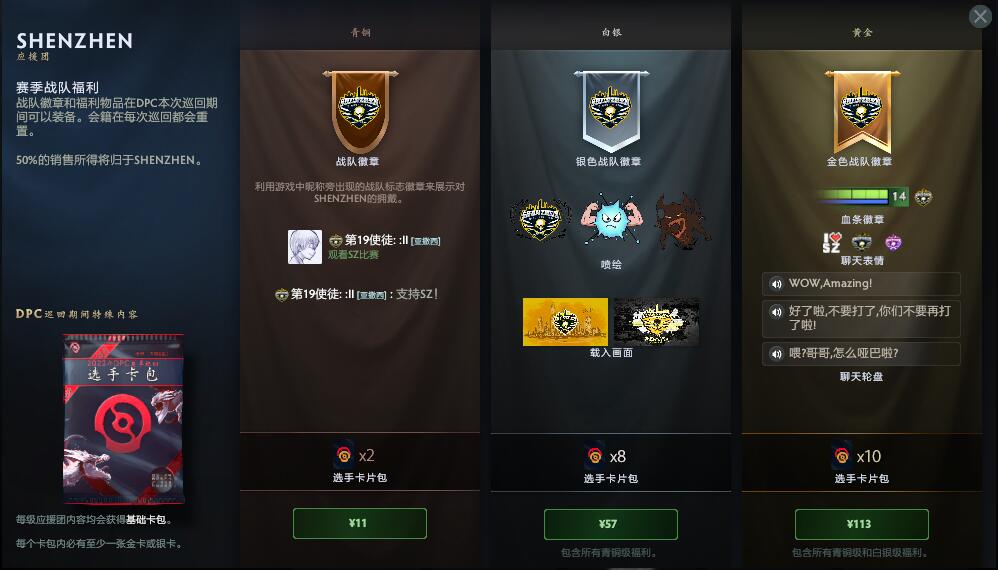
Task: Click the gold team badge banner
Action: (862, 111)
